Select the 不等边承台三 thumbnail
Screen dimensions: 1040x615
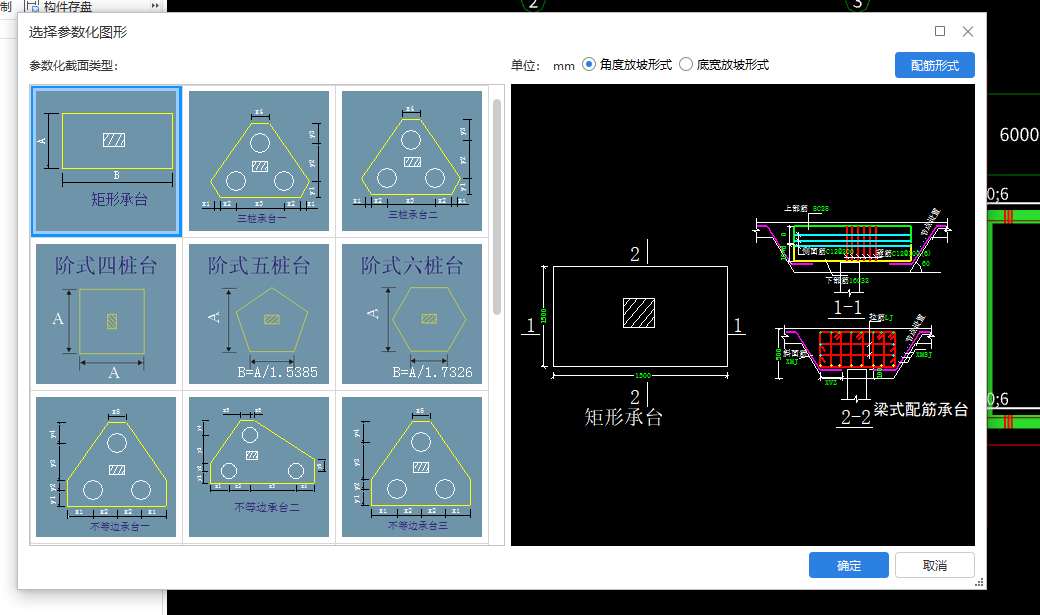(412, 467)
